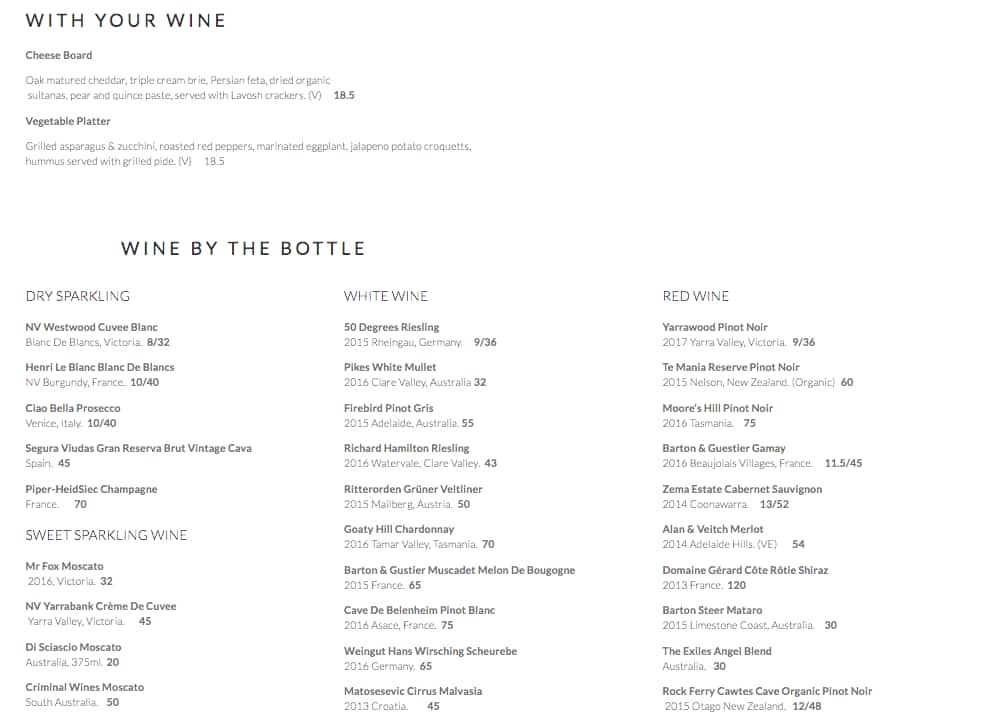Click Henri Le Blanc Blanc De Blancs
The width and height of the screenshot is (981, 725).
pos(100,367)
